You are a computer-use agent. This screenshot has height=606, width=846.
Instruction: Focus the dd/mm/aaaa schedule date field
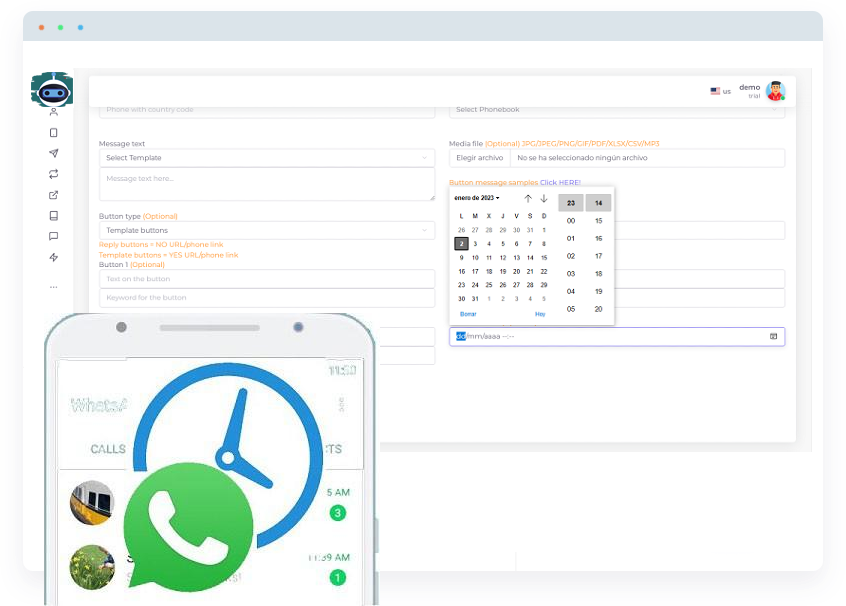617,336
